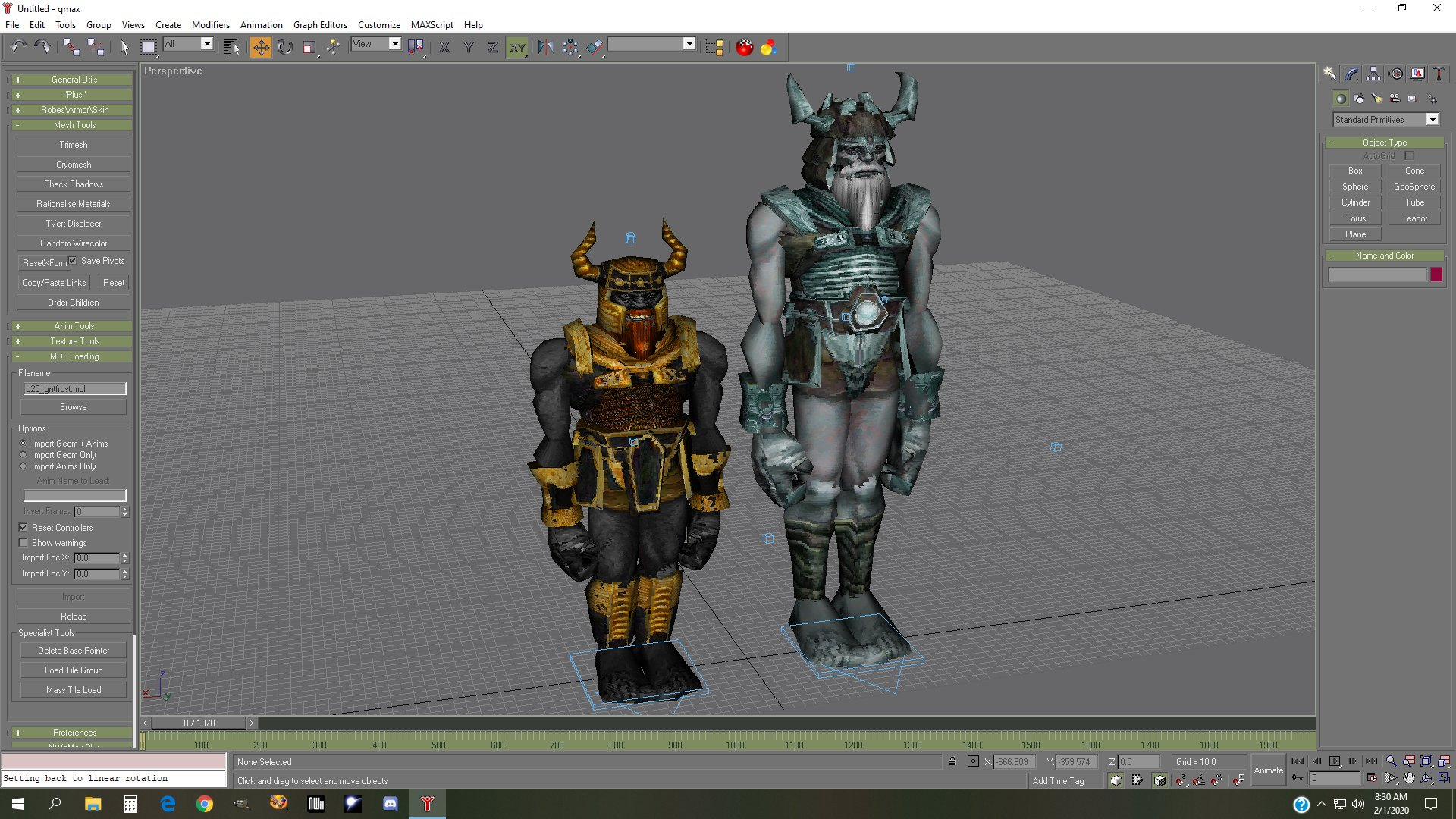Activate the Select and Link tool
Screen dimensions: 1456x819
71,47
